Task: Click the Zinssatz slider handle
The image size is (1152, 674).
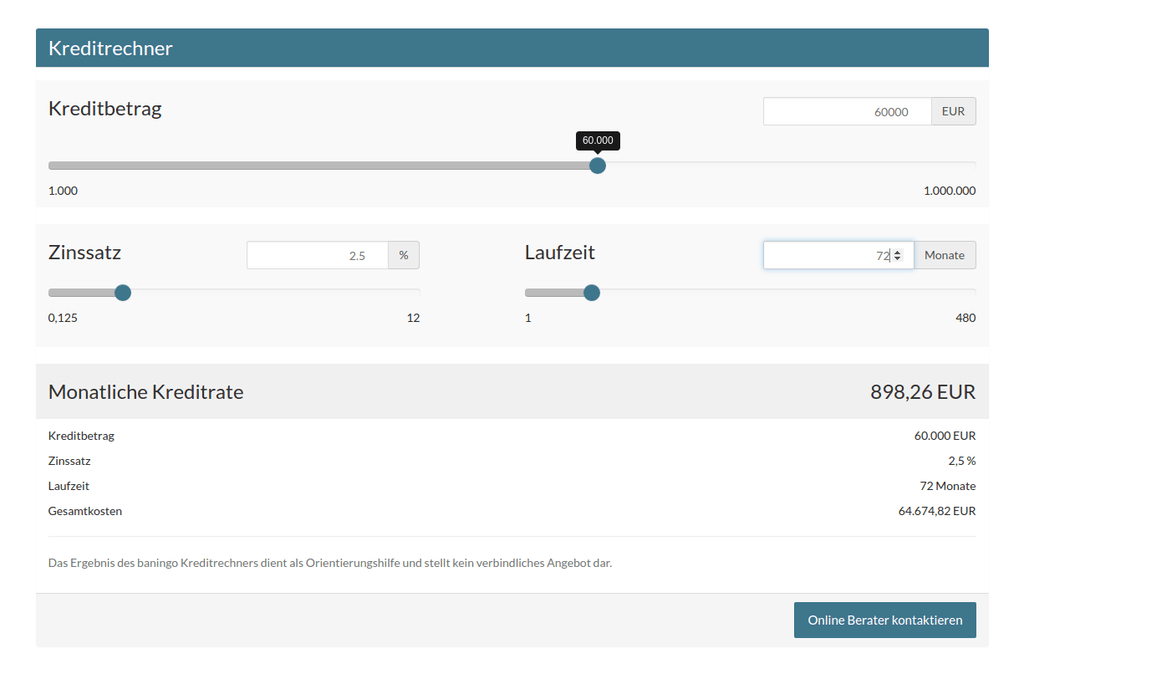Action: (123, 293)
